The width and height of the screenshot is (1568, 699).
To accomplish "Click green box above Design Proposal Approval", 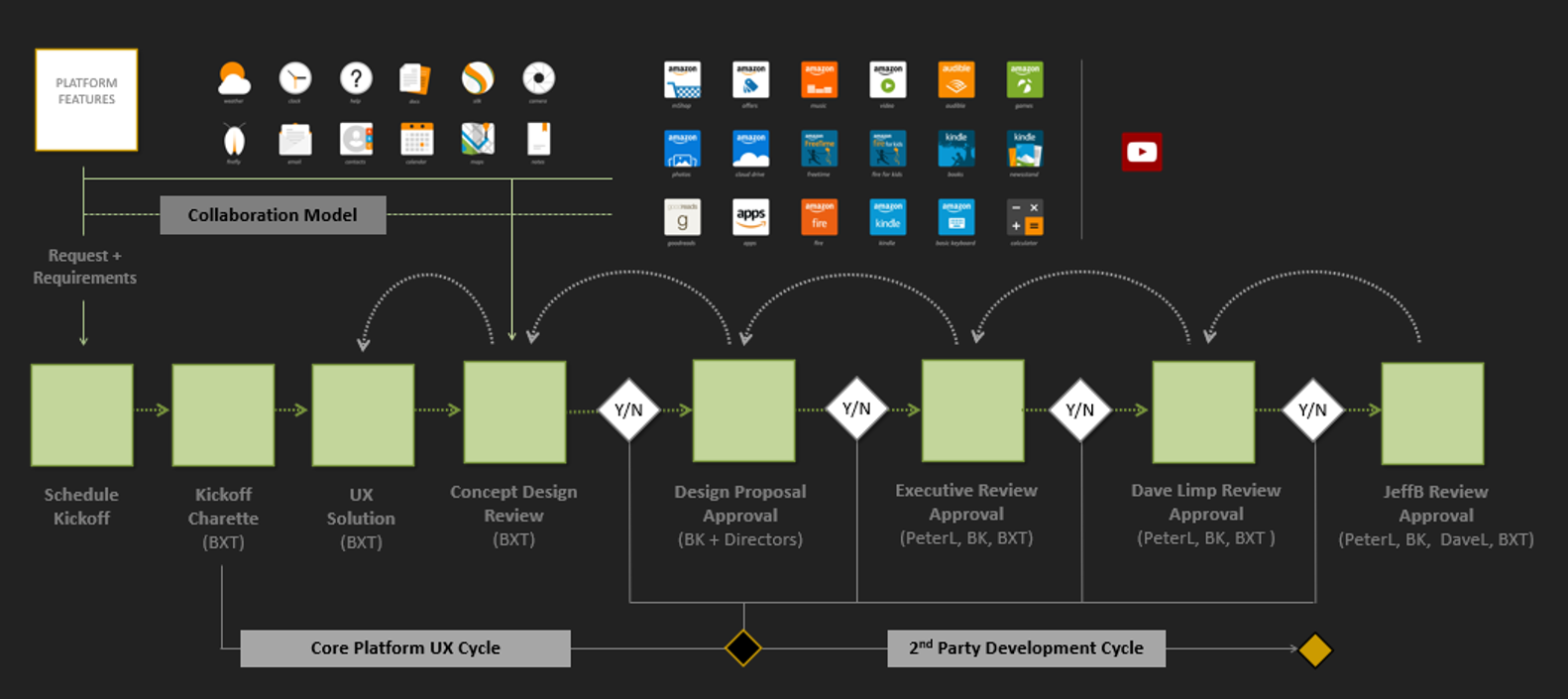I will point(743,410).
